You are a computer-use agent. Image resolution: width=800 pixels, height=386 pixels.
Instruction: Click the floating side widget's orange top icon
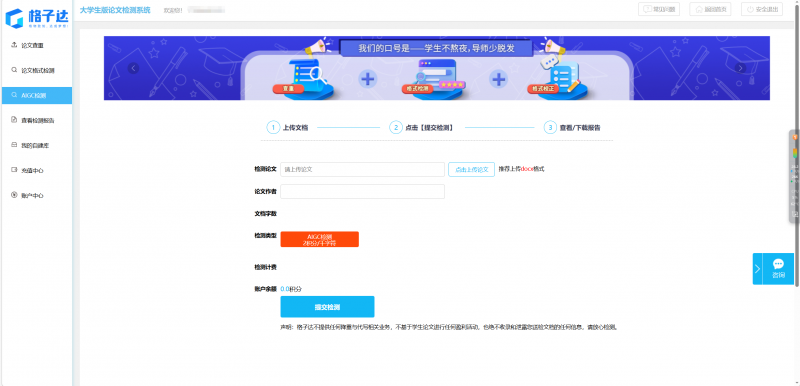click(795, 137)
